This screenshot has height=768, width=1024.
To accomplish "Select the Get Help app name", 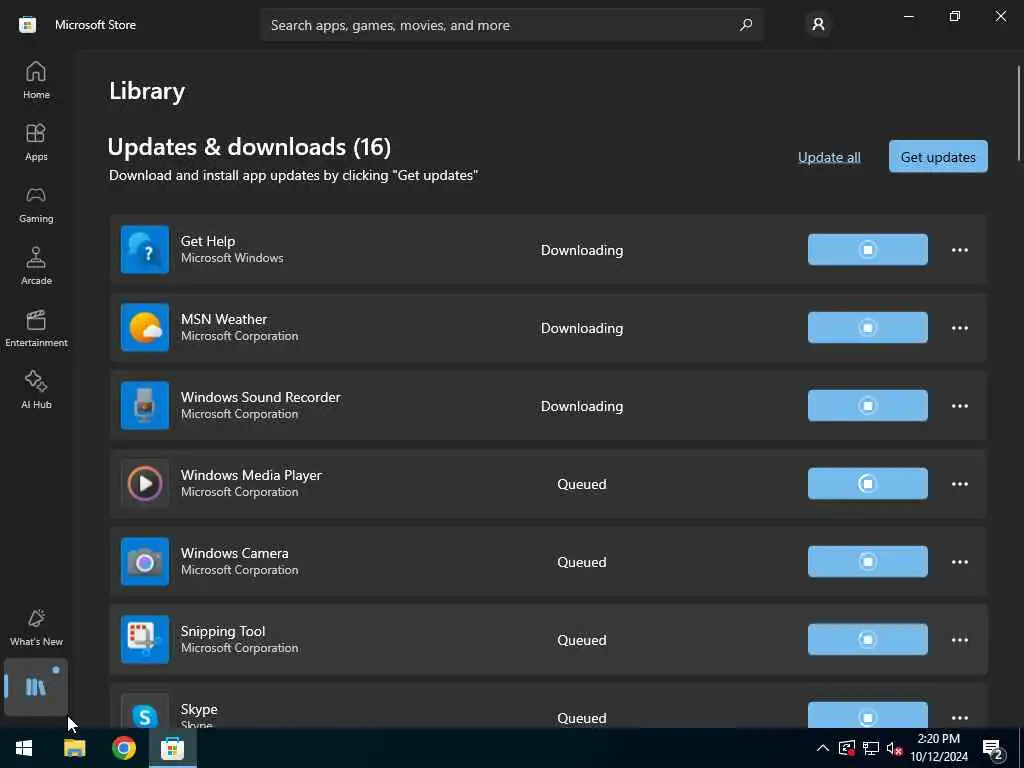I will click(x=208, y=241).
